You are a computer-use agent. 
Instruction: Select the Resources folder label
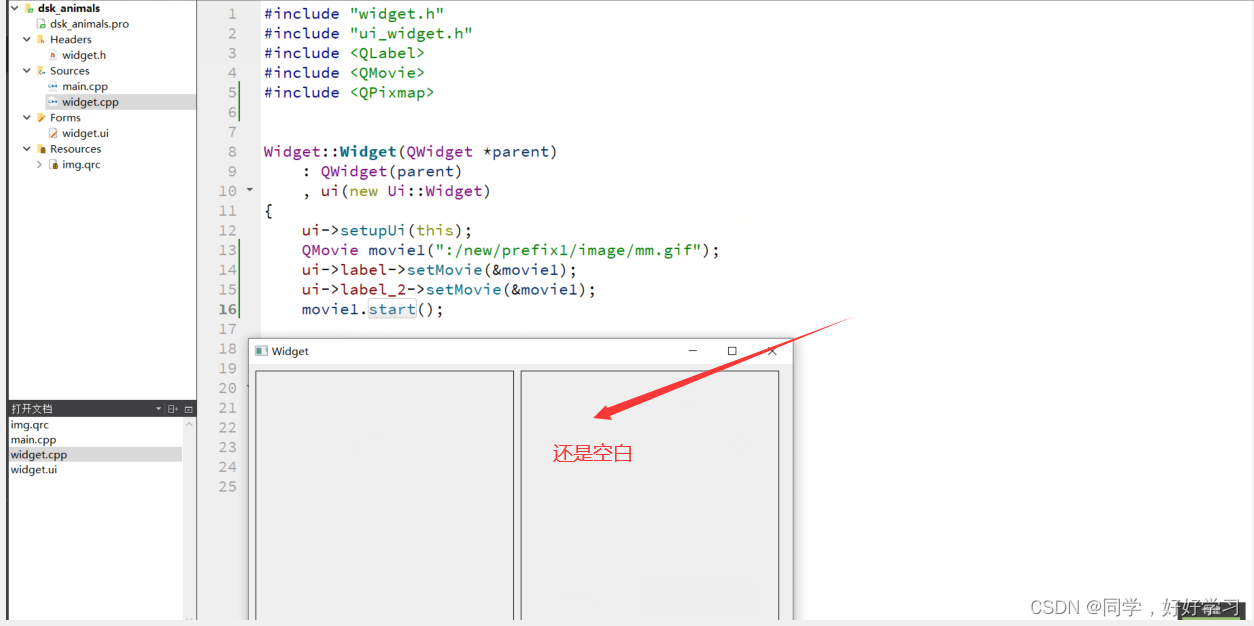76,149
